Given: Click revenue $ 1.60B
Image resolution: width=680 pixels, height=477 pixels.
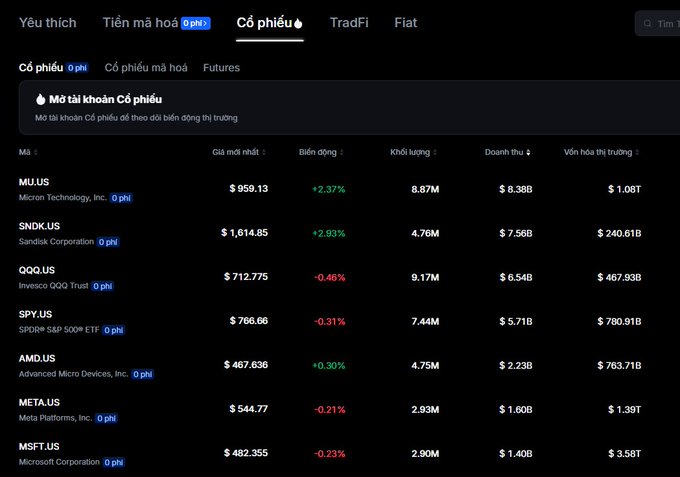Looking at the screenshot, I should coord(516,410).
